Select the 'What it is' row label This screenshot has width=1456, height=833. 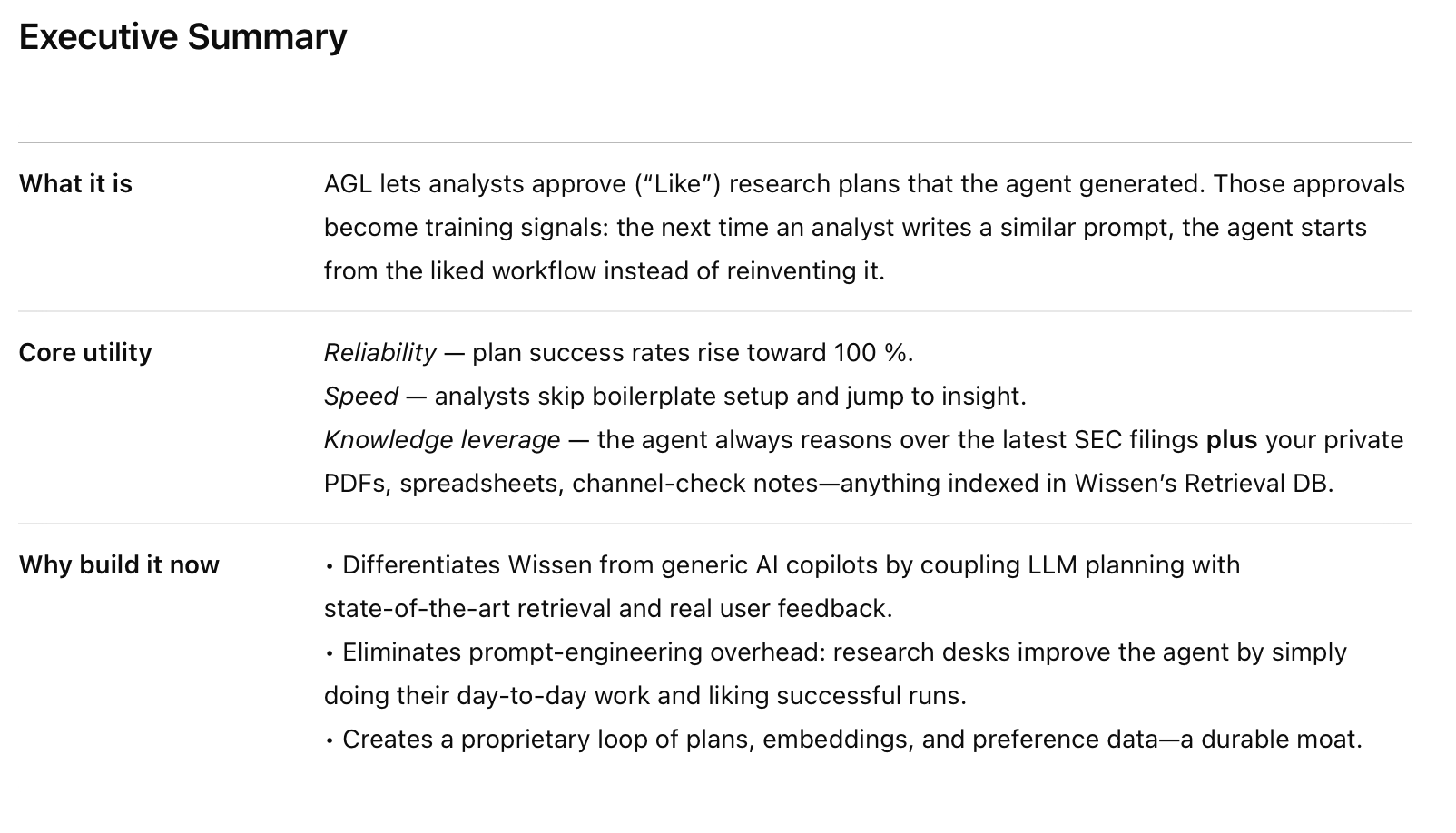[x=75, y=184]
